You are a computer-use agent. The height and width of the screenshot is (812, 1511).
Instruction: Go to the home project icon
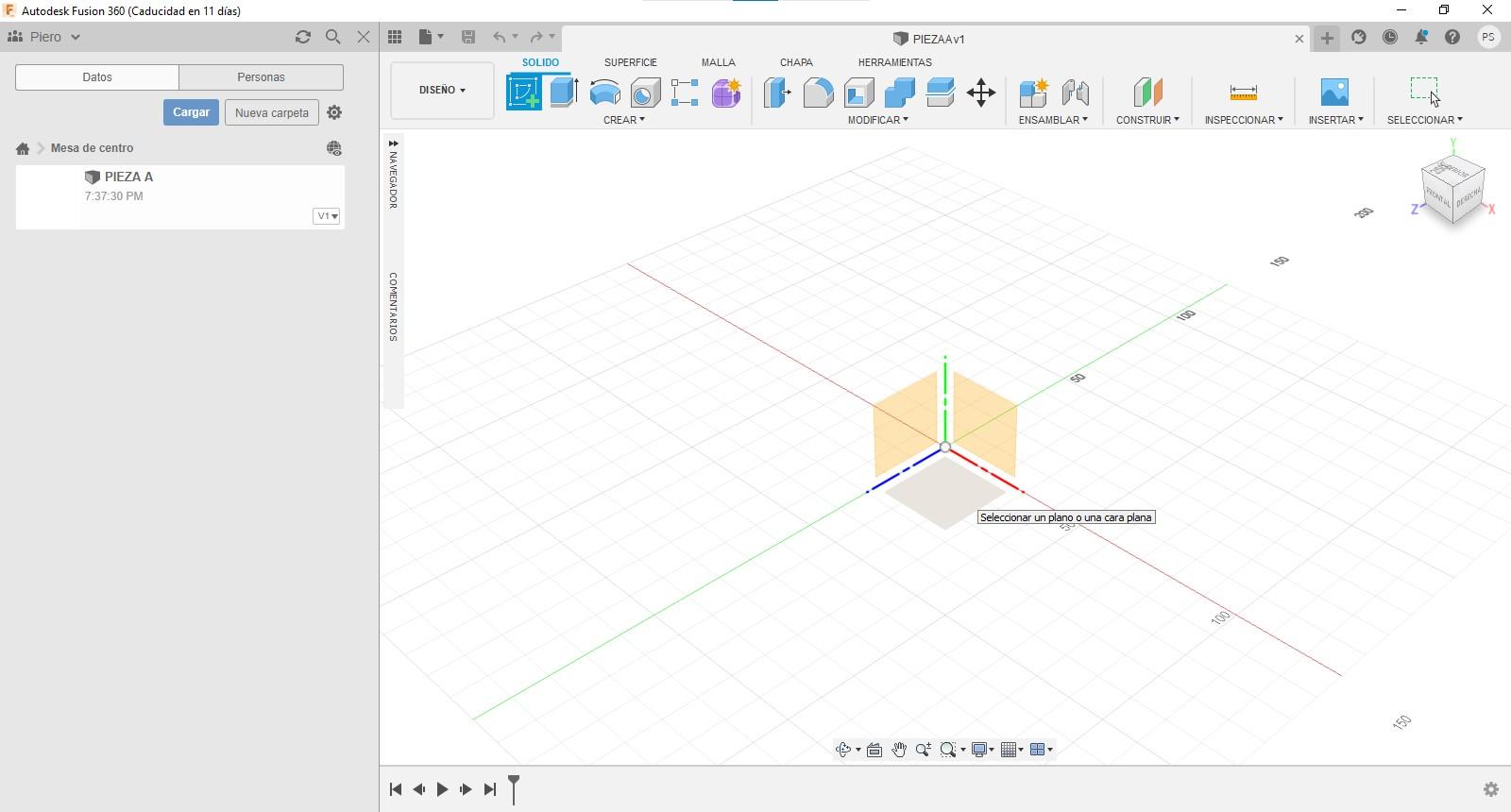pos(23,148)
